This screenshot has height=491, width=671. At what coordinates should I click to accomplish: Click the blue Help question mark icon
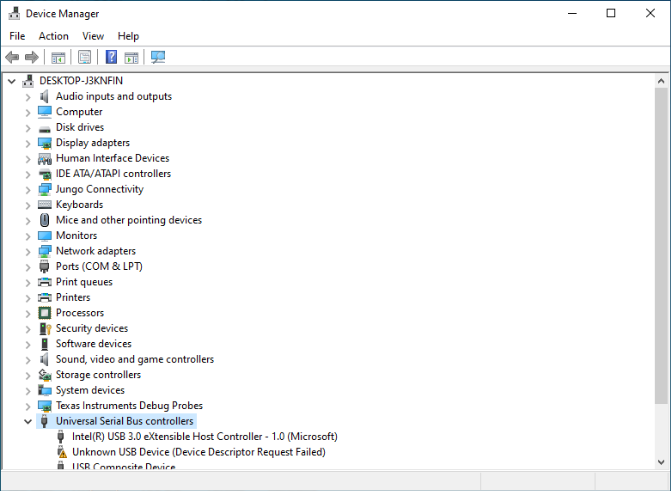point(111,57)
